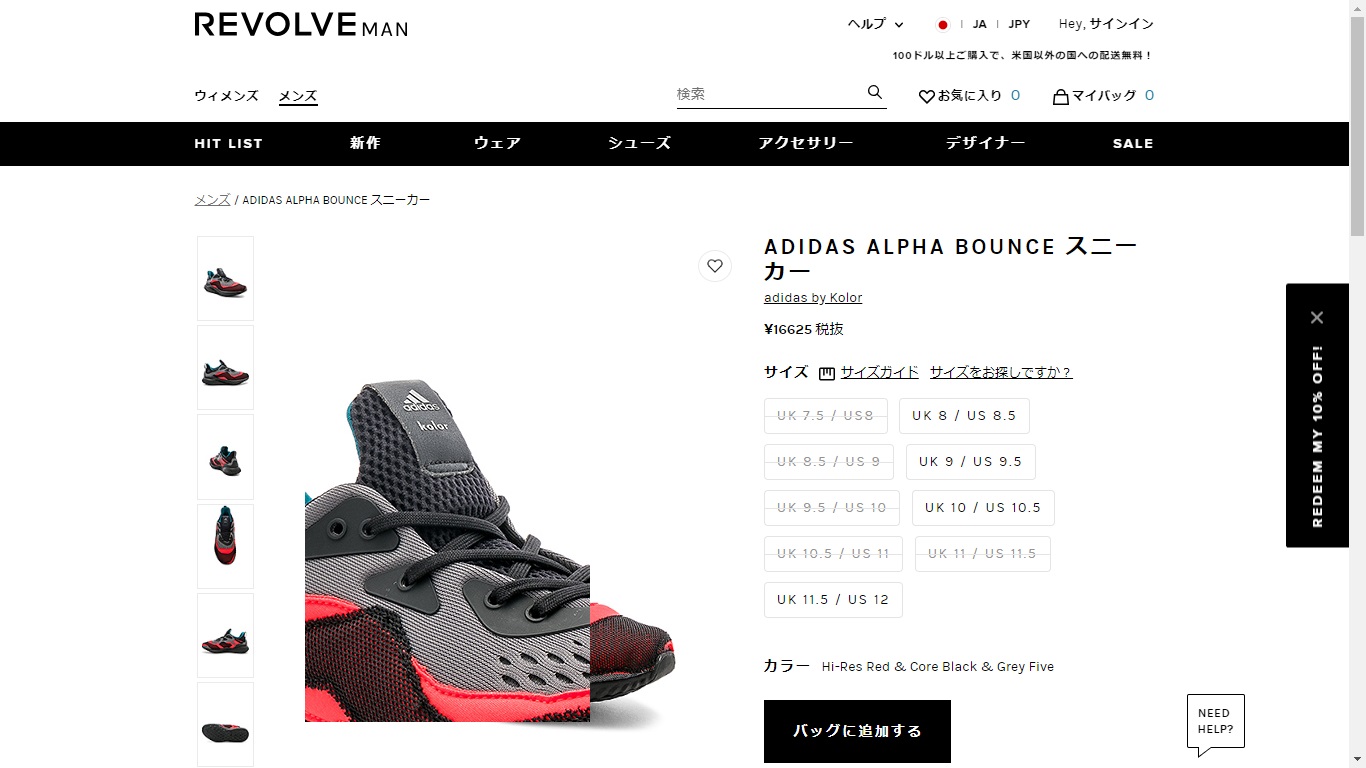Screen dimensions: 1366x768
Task: Expand the ヘルプ help dropdown
Action: pyautogui.click(x=875, y=24)
